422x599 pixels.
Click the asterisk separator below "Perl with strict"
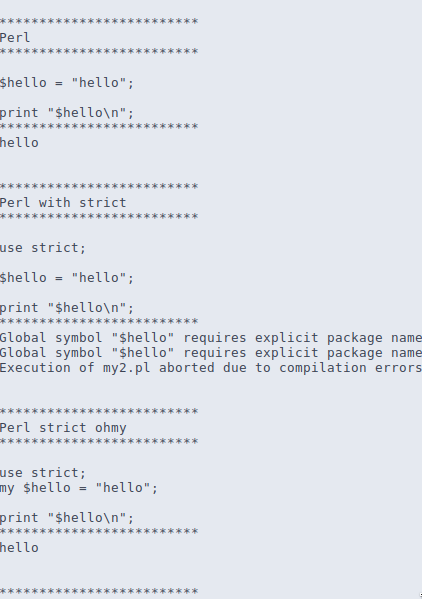[x=99, y=216]
